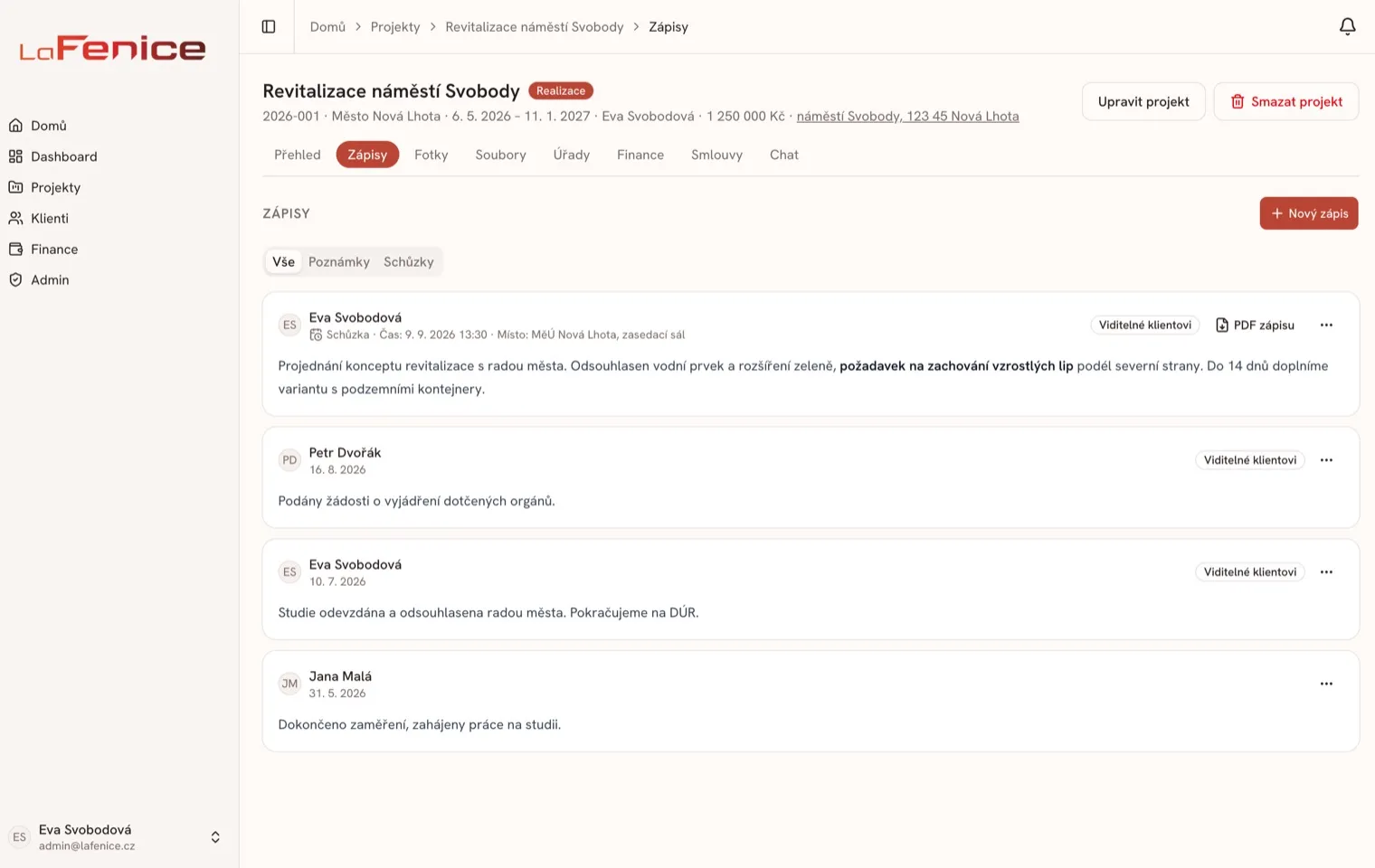
Task: Click Smazat projekt button
Action: pos(1286,101)
